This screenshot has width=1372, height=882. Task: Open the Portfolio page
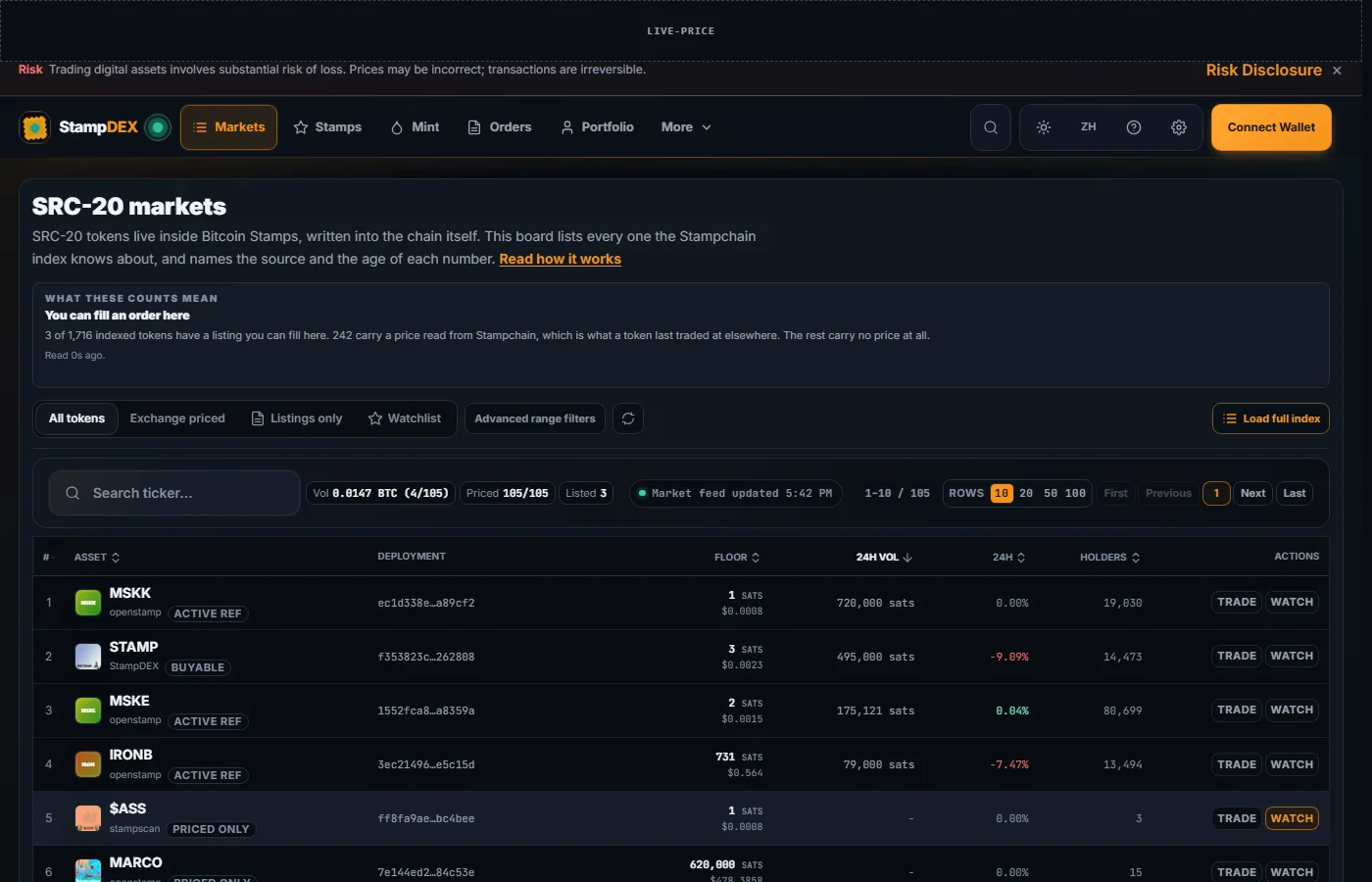tap(597, 127)
